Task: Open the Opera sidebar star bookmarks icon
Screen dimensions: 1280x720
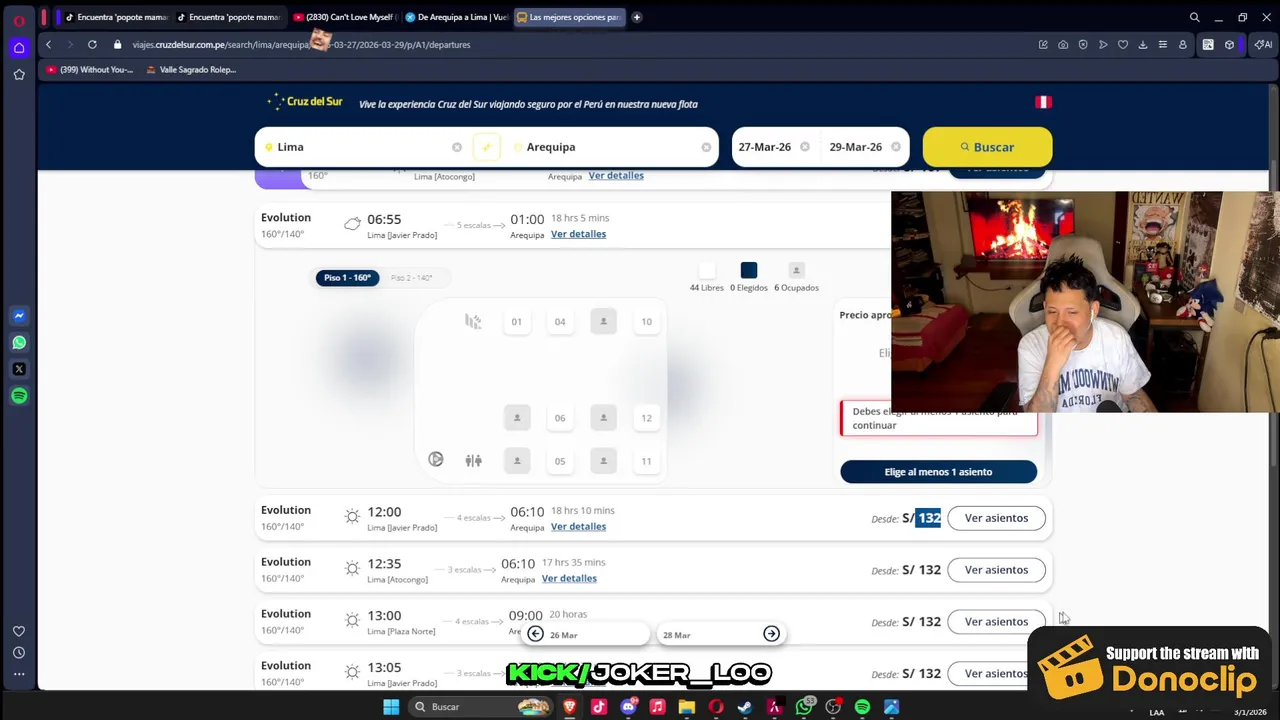Action: pyautogui.click(x=19, y=74)
